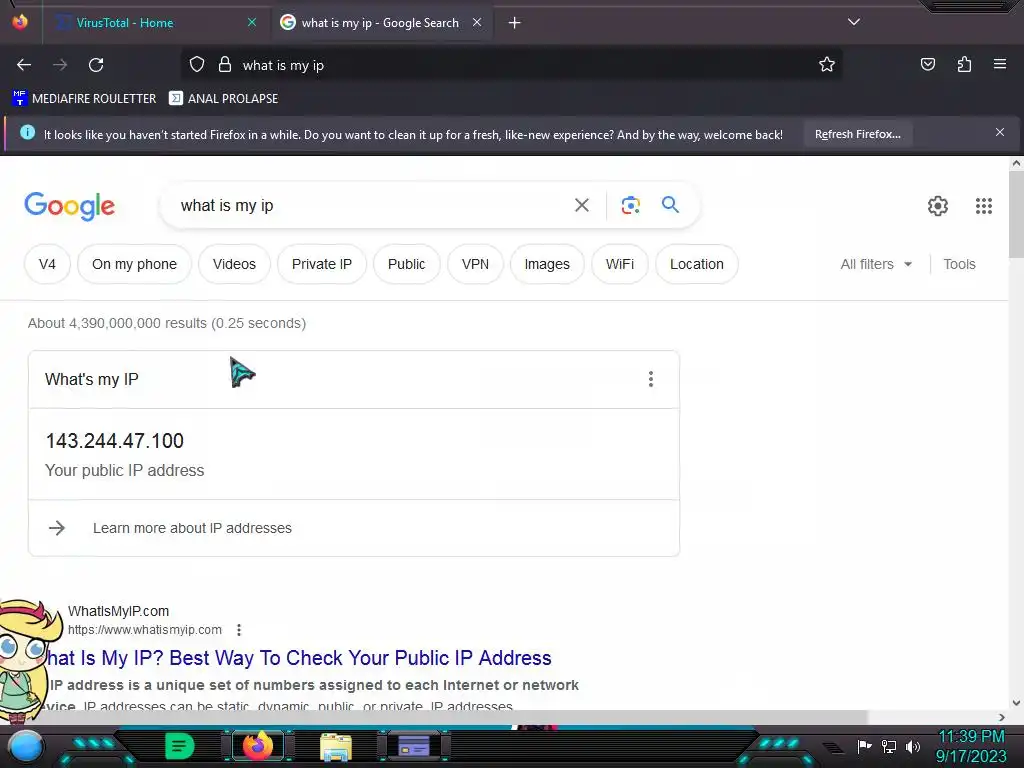Bookmark this page with the star icon

click(x=827, y=65)
